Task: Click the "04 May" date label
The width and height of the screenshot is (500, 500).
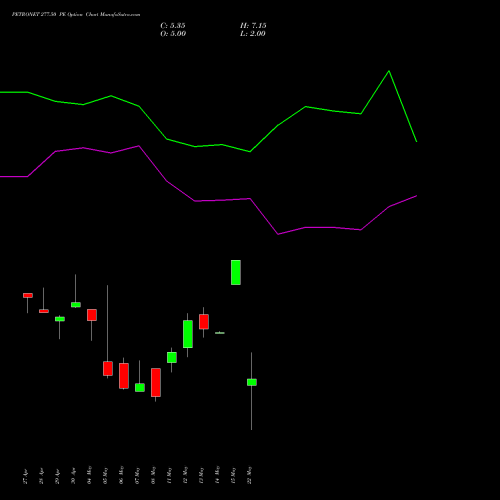Action: pos(90,475)
